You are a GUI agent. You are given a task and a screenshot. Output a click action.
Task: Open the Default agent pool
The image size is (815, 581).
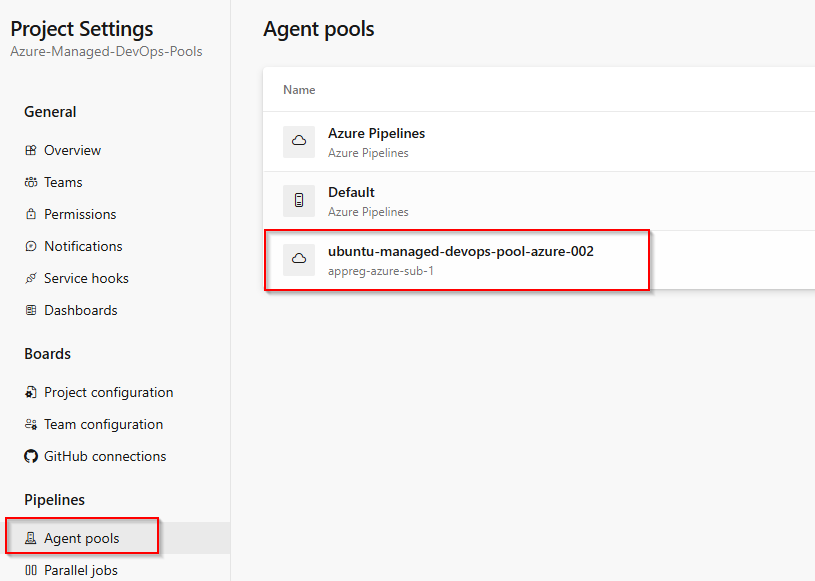[351, 192]
